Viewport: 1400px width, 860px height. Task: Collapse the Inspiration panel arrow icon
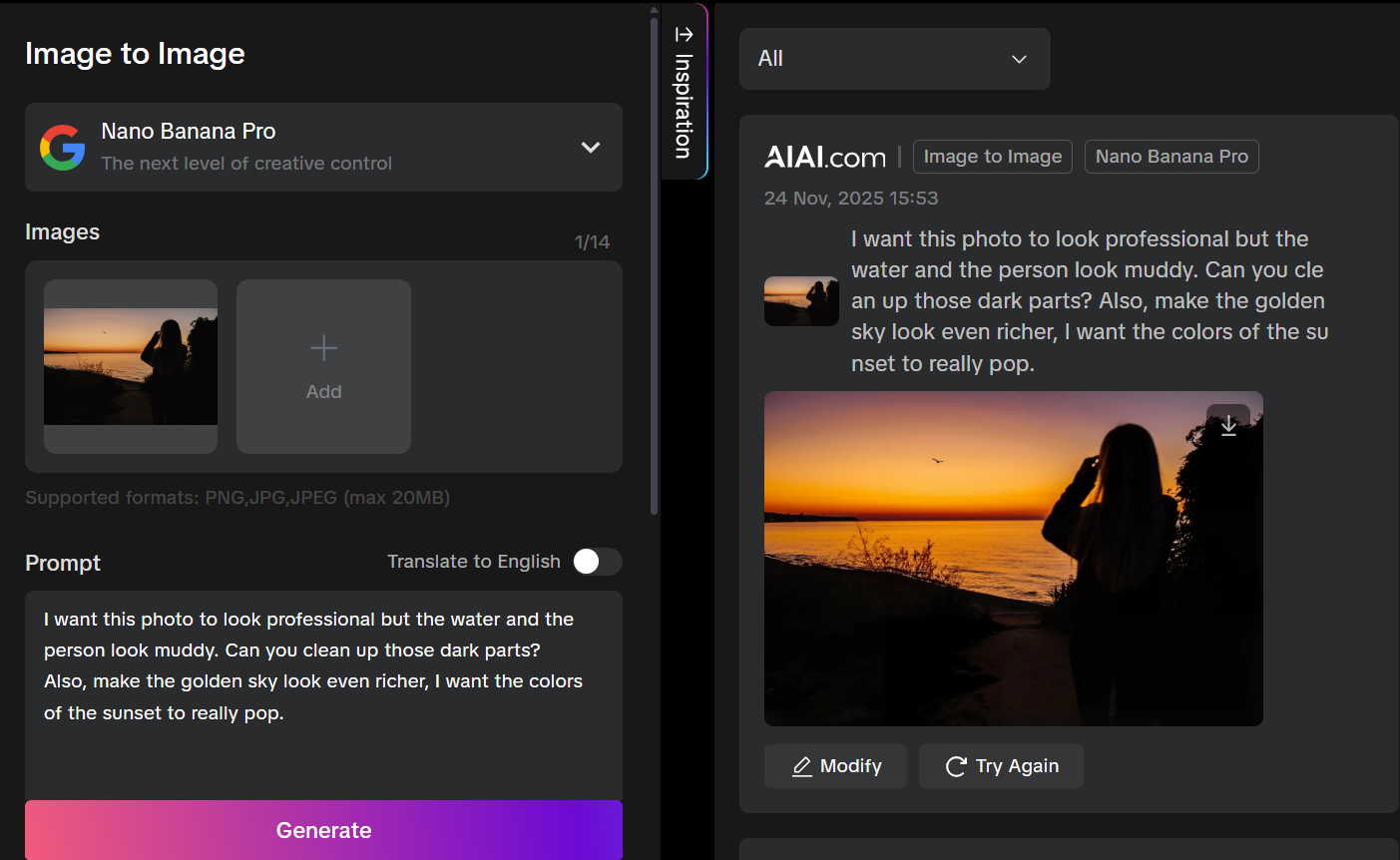click(x=684, y=35)
